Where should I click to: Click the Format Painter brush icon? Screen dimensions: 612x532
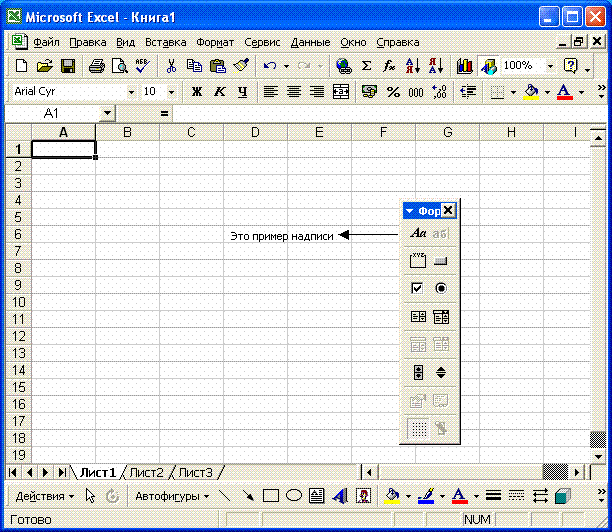tap(241, 66)
